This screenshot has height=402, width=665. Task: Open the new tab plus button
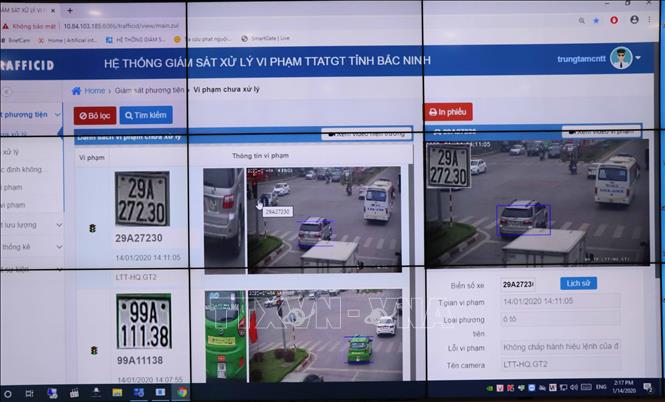point(70,10)
